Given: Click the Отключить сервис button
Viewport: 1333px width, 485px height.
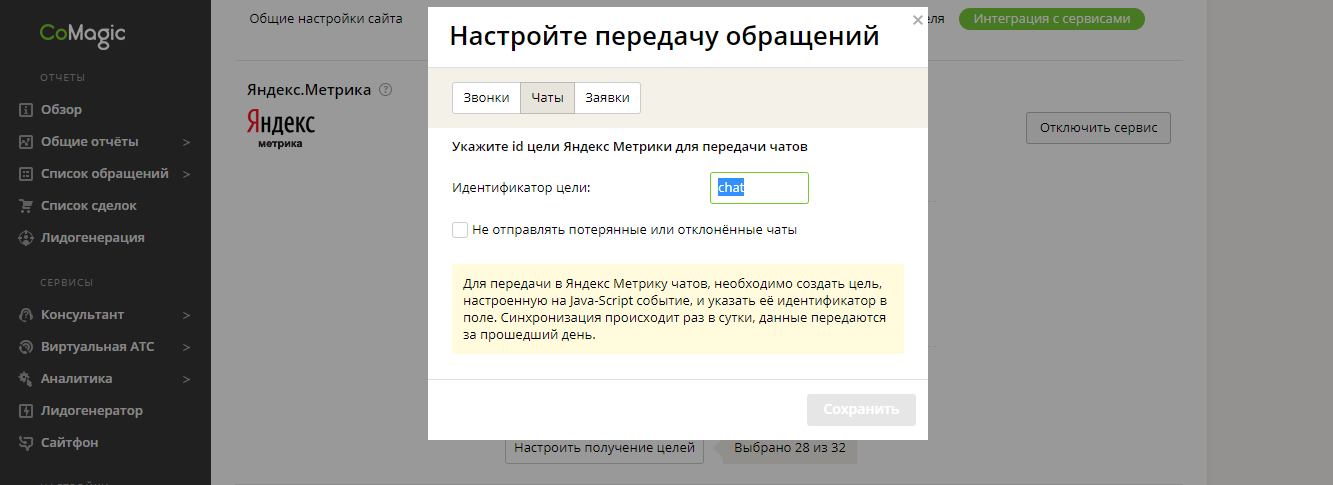Looking at the screenshot, I should pos(1097,128).
